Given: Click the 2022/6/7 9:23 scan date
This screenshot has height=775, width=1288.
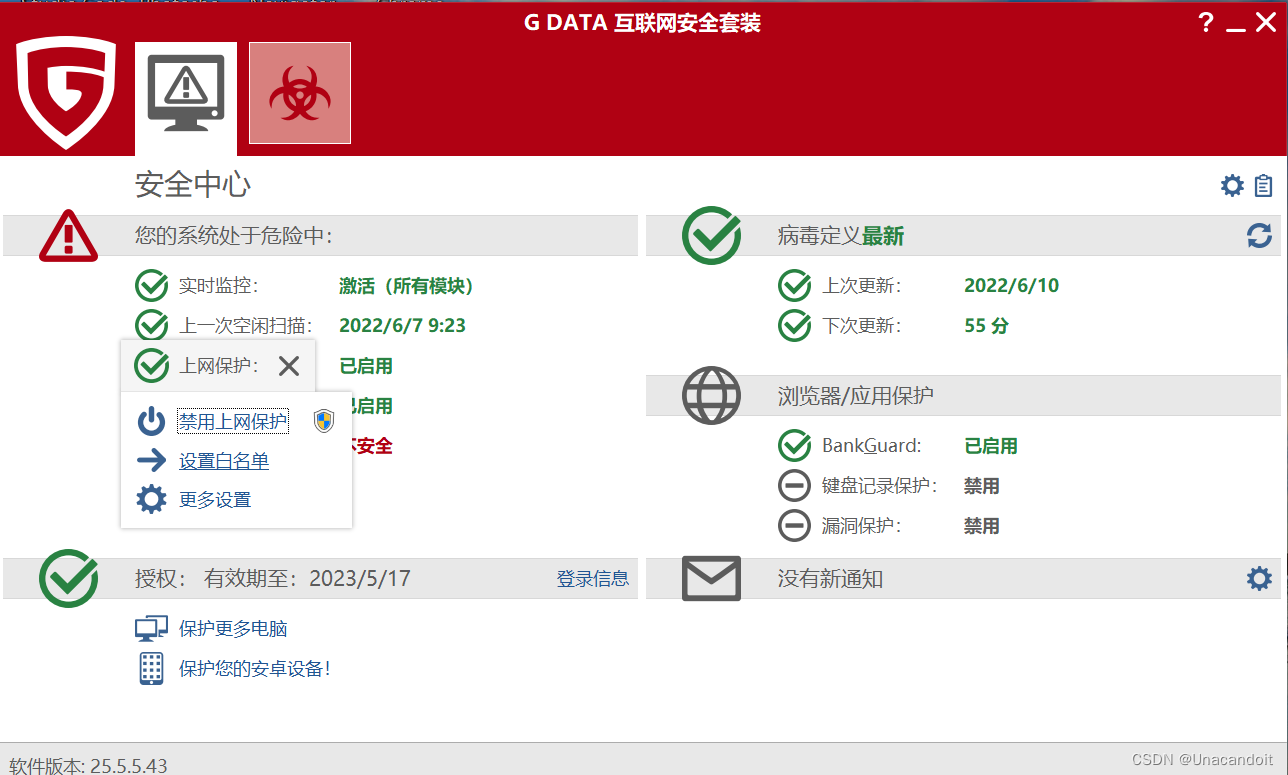Looking at the screenshot, I should 403,326.
